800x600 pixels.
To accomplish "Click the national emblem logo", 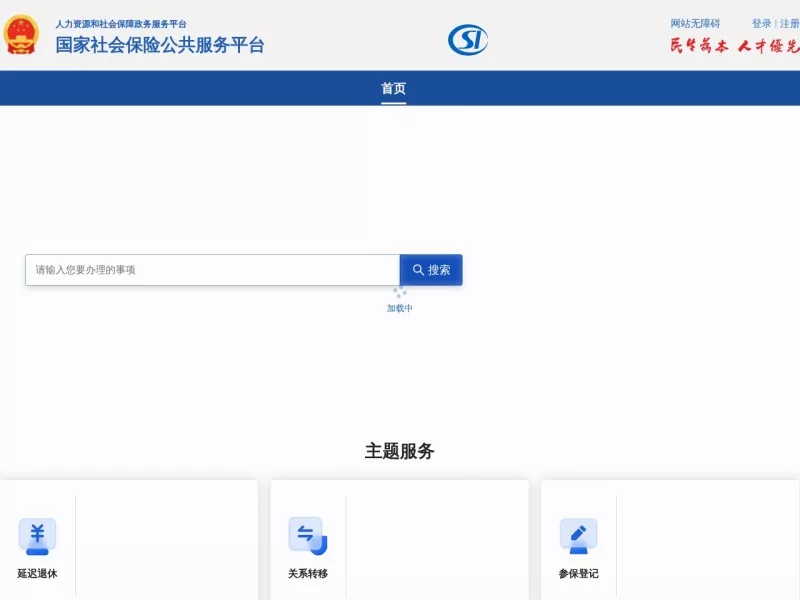I will (x=21, y=35).
